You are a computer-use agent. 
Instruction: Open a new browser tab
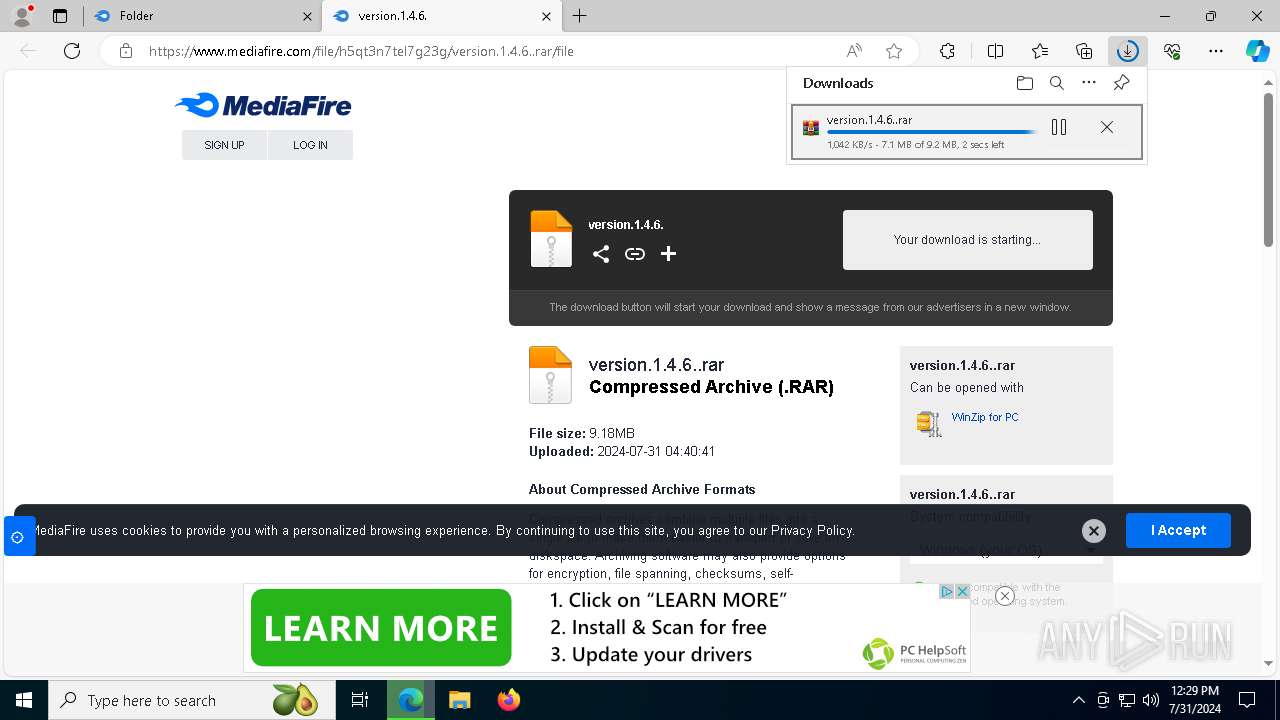tap(580, 16)
